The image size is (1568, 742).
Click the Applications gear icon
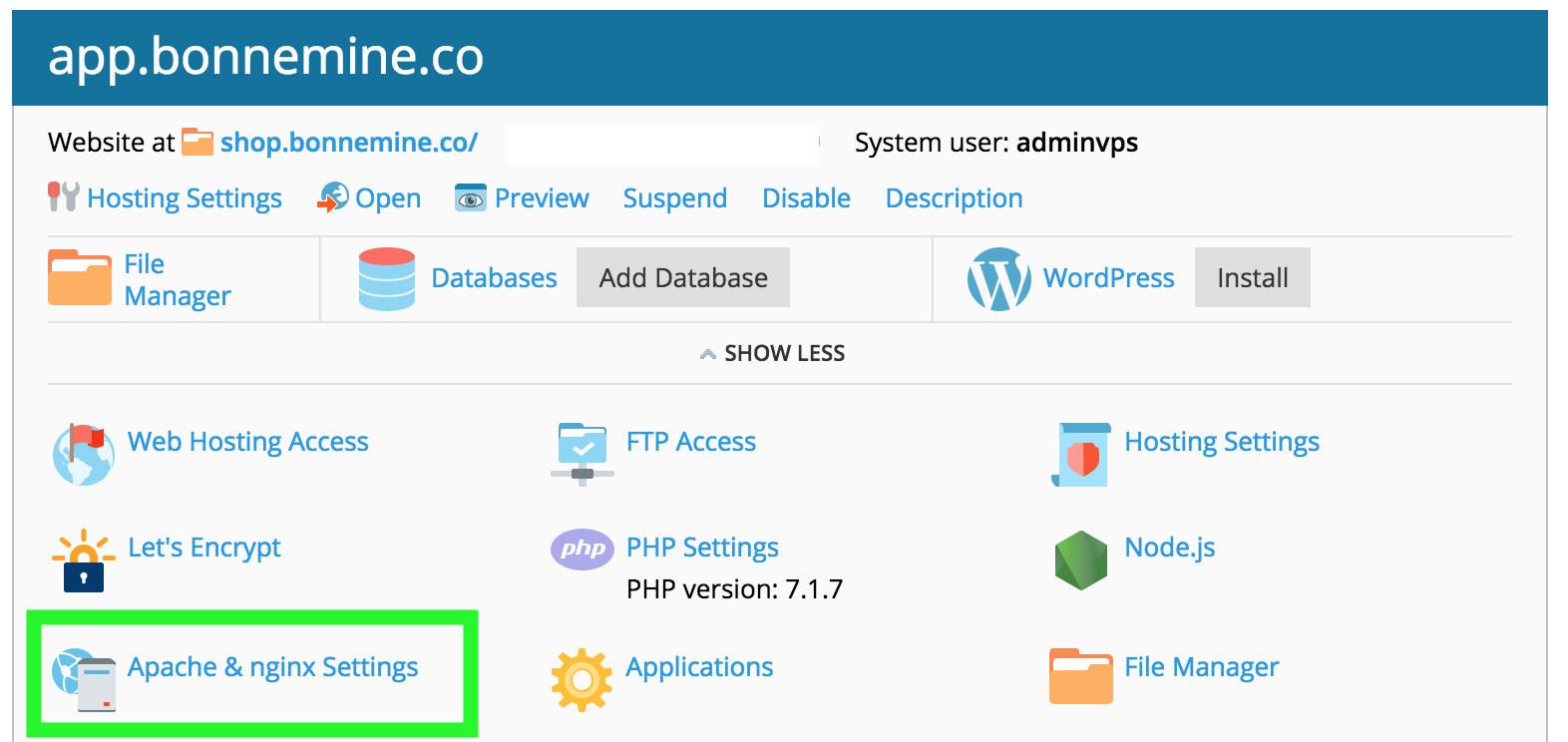582,679
